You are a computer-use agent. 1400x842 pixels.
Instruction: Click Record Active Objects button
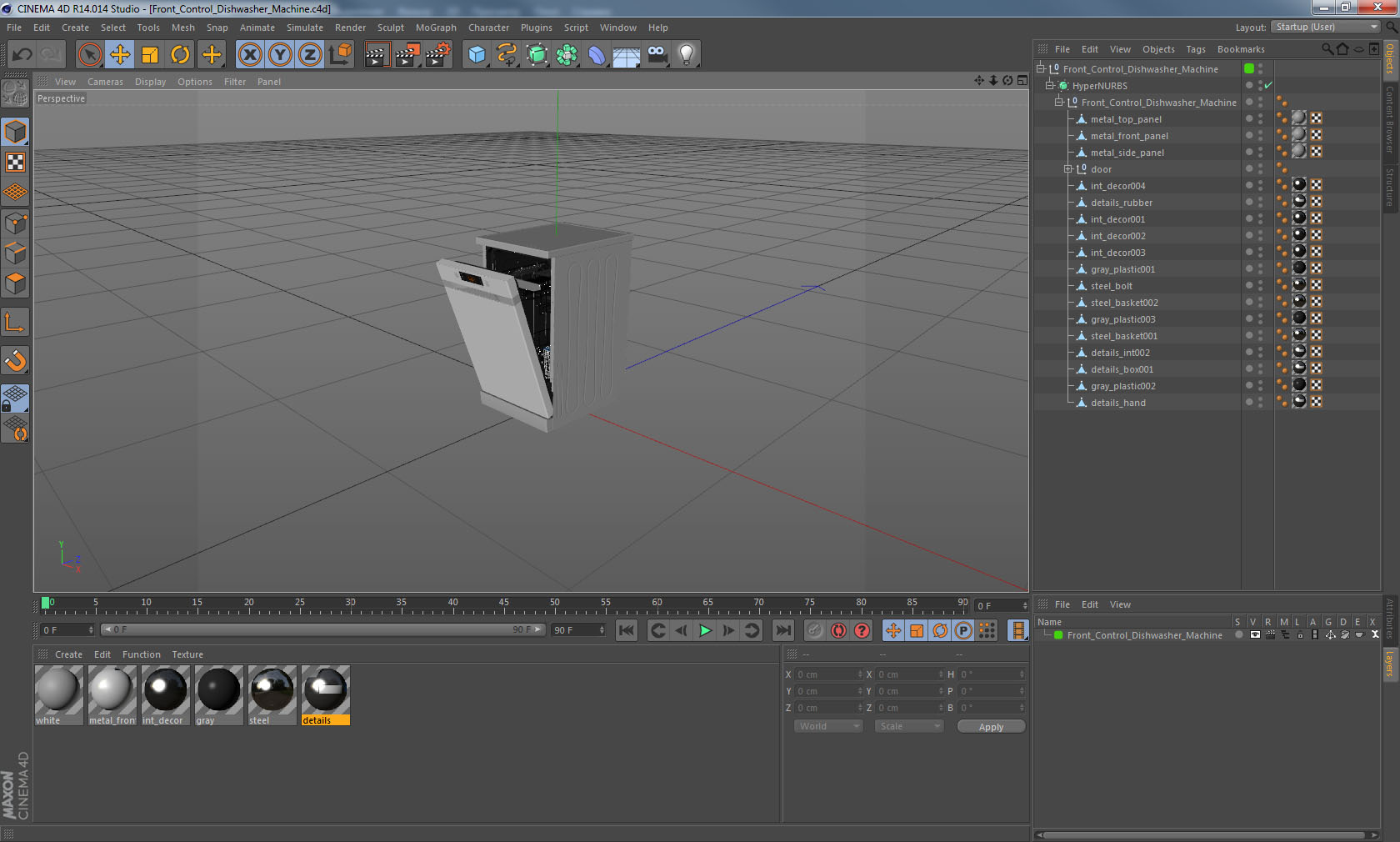(x=815, y=630)
